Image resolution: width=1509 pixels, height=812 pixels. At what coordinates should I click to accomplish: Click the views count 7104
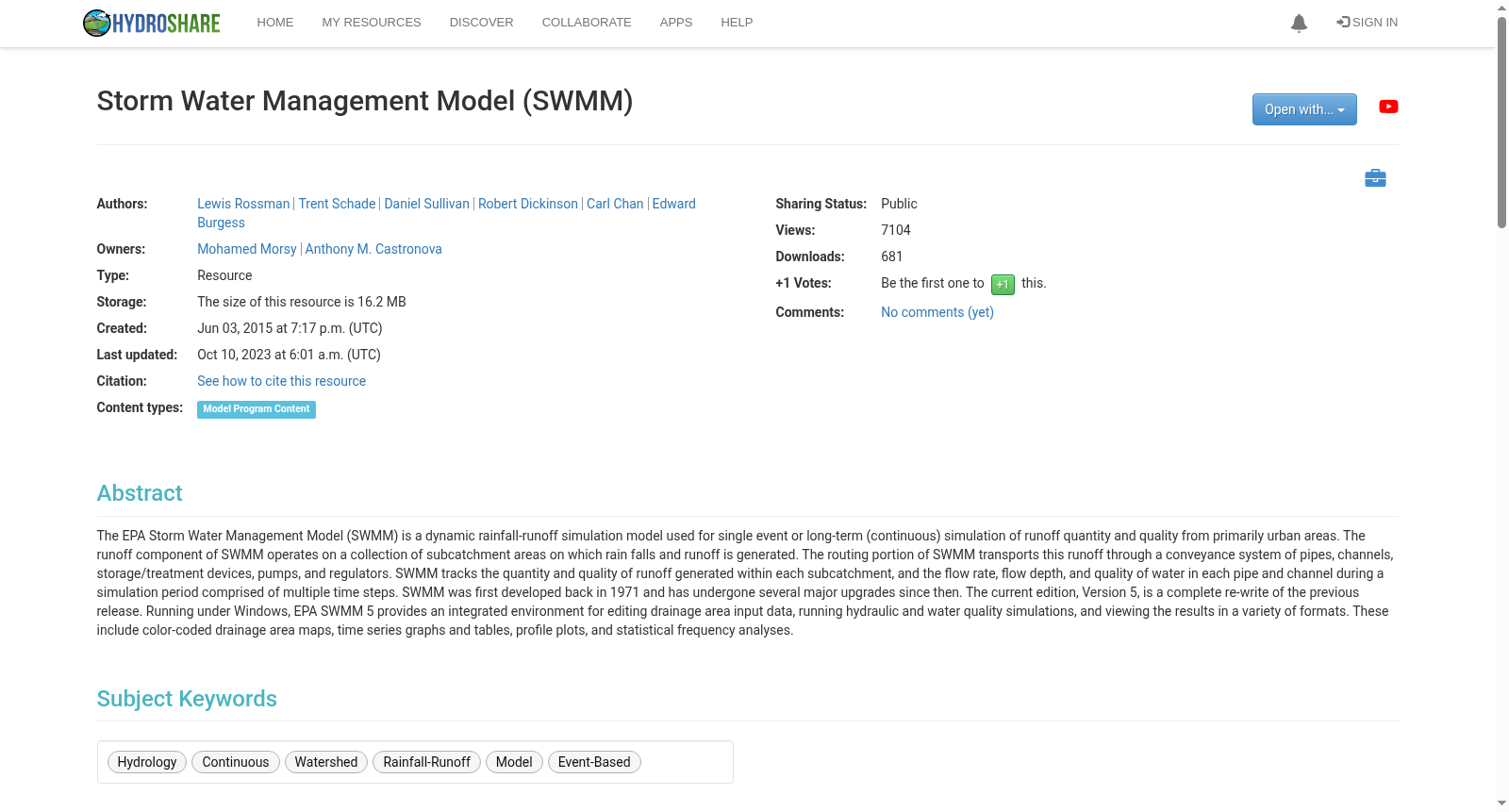896,230
